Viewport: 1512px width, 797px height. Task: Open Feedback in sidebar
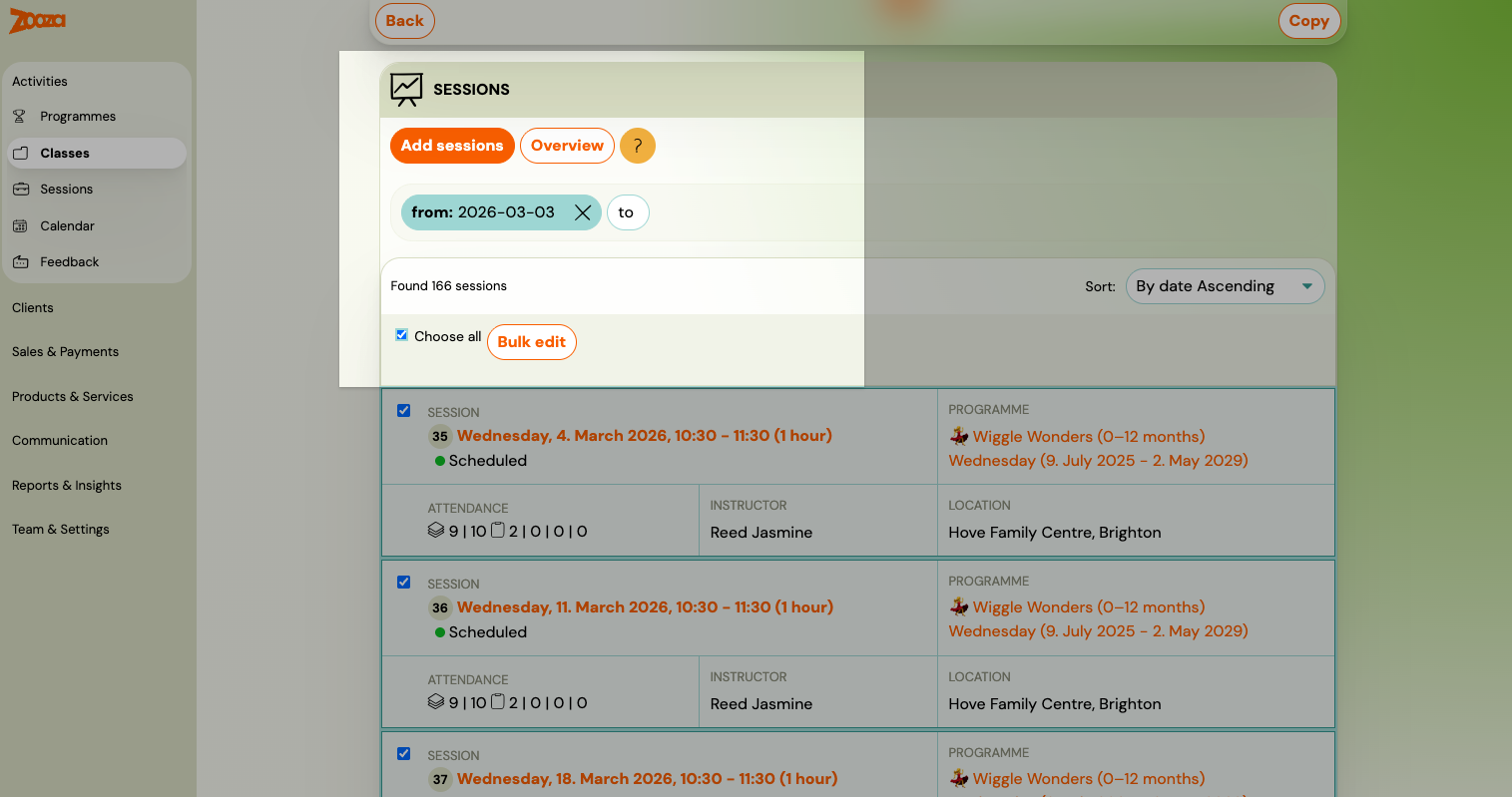pyautogui.click(x=70, y=261)
